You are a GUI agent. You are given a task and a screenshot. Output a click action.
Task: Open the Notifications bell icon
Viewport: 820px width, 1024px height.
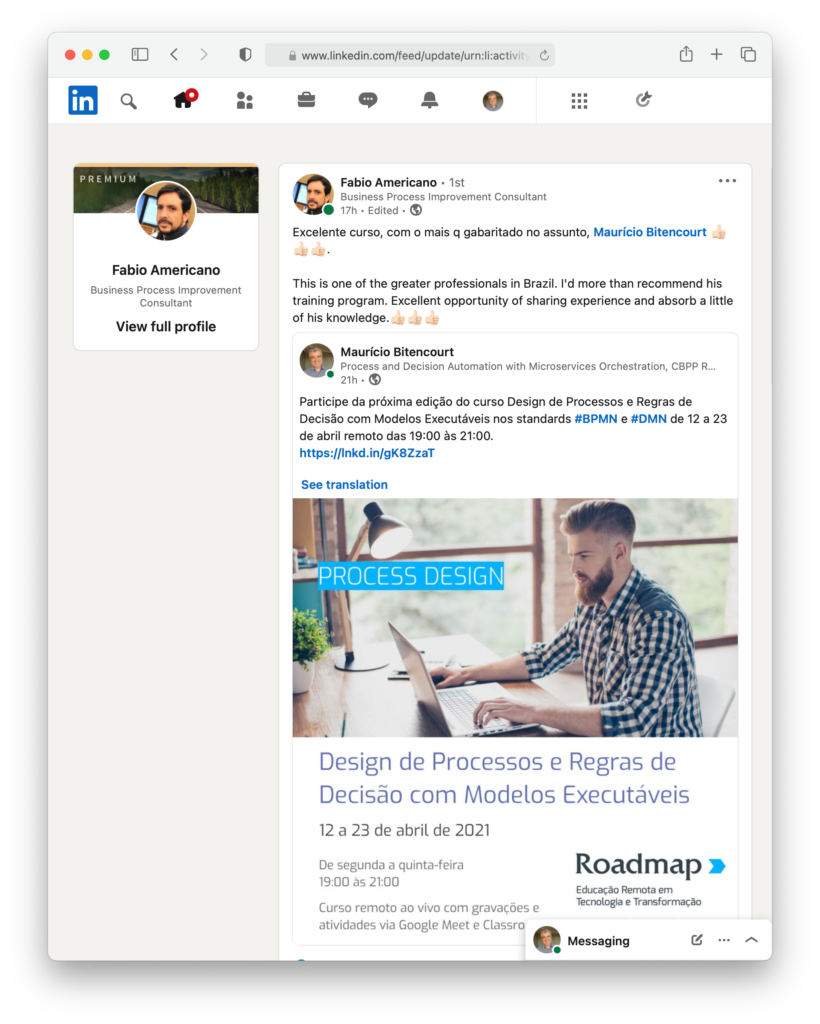429,100
